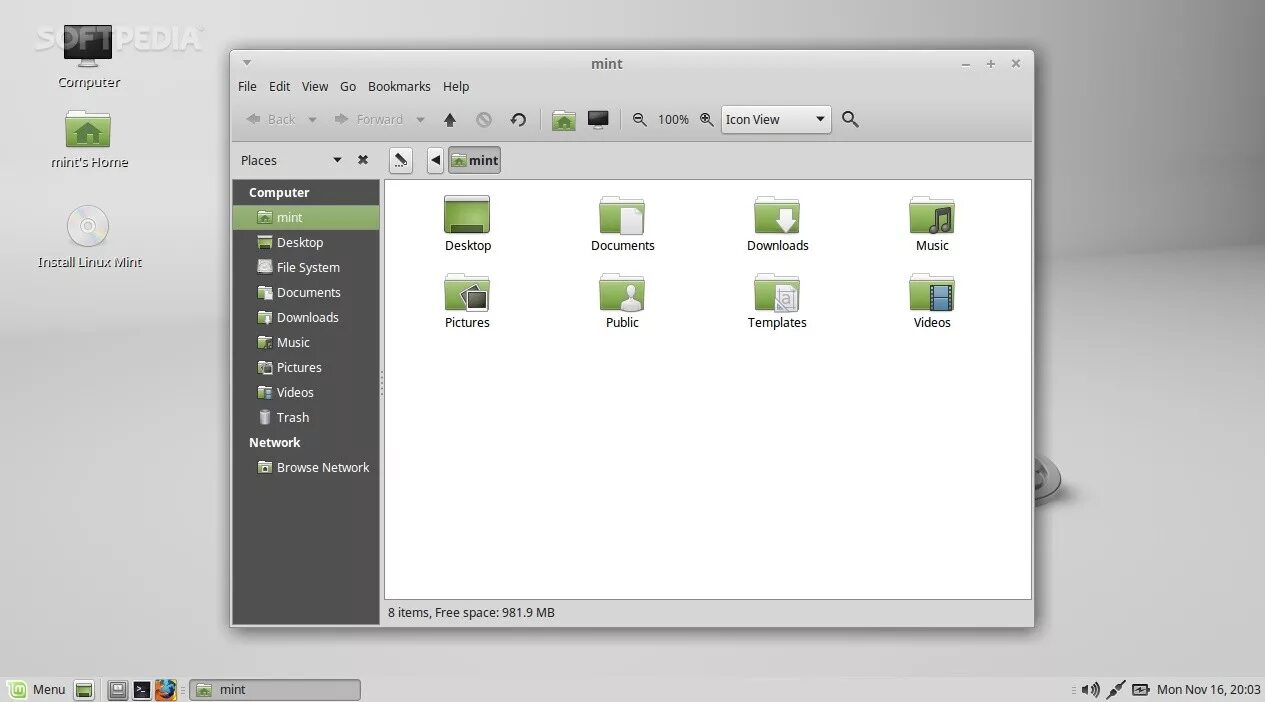Select Documents in the Places sidebar

306,292
